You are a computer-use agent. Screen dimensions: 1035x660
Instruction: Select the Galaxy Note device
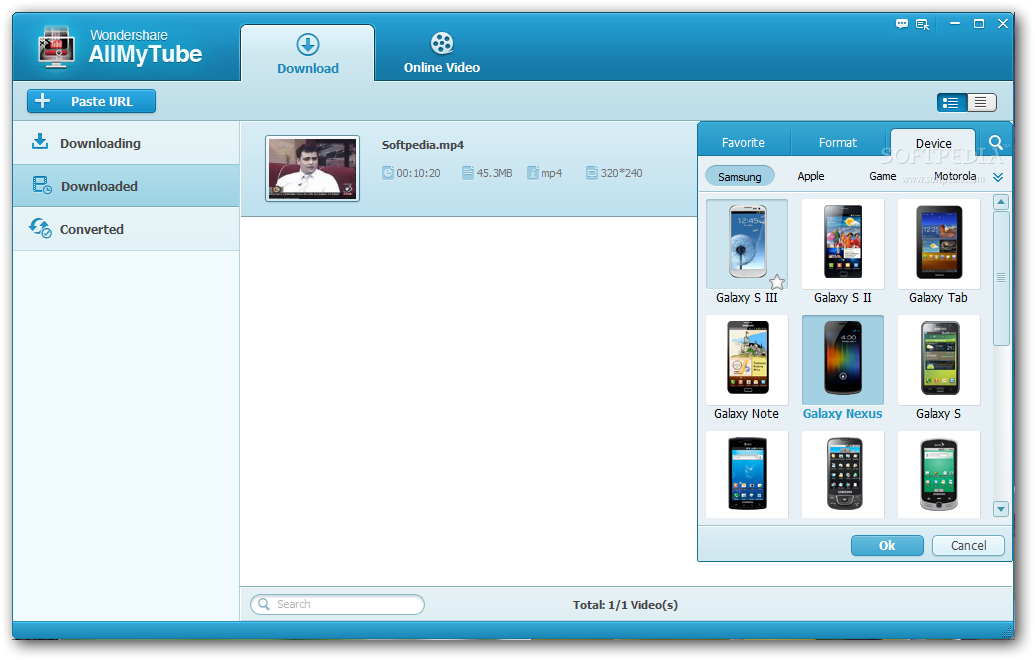point(747,368)
